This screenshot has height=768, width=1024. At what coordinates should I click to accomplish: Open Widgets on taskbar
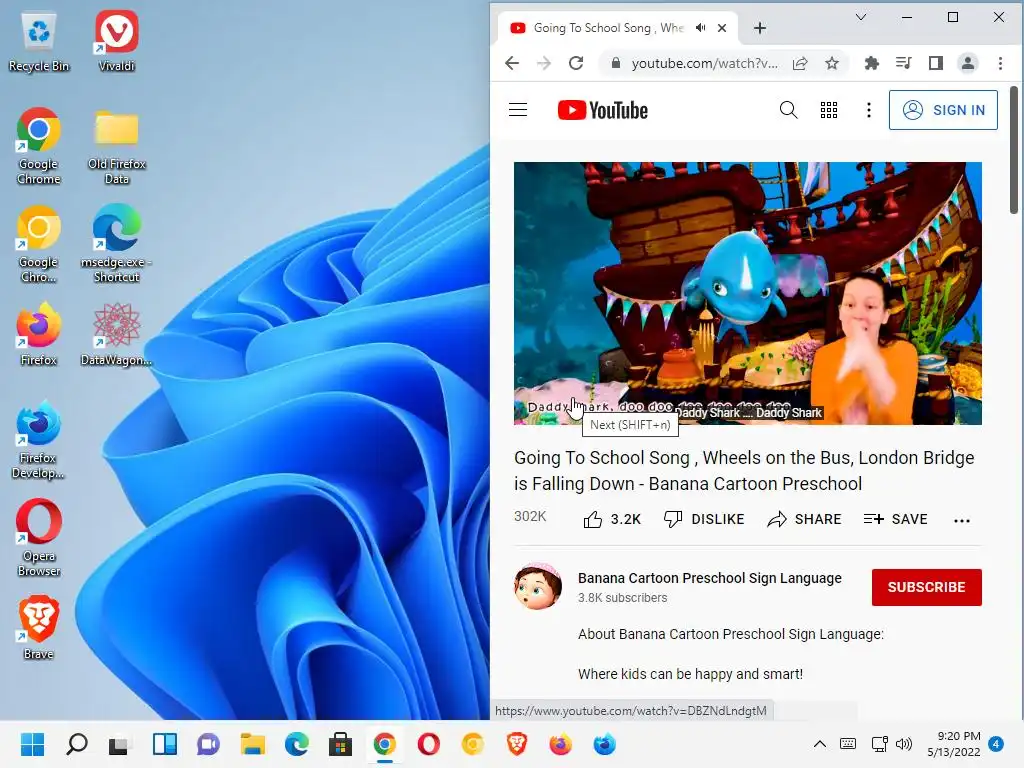tap(165, 744)
